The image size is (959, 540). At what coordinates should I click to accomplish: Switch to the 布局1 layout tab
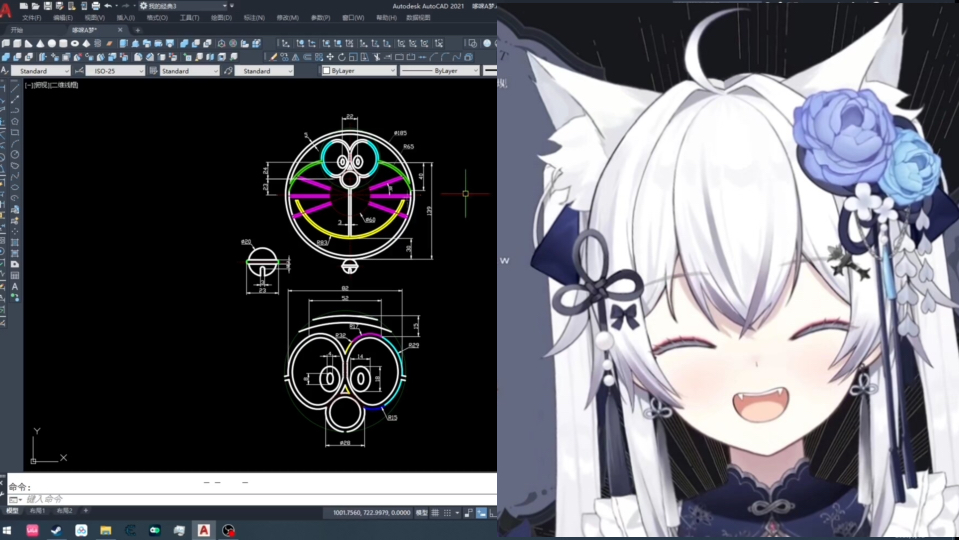(x=37, y=511)
